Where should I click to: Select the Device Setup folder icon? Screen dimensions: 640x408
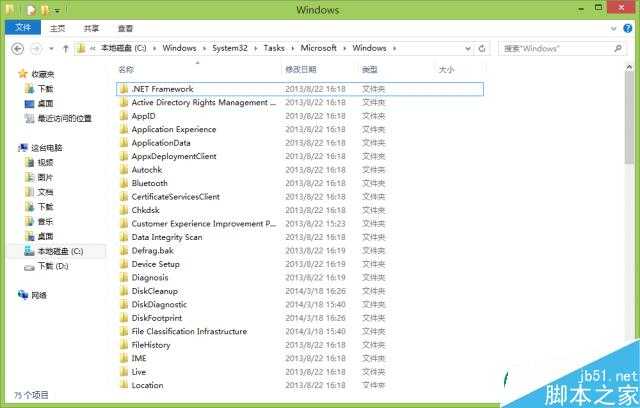pos(124,264)
